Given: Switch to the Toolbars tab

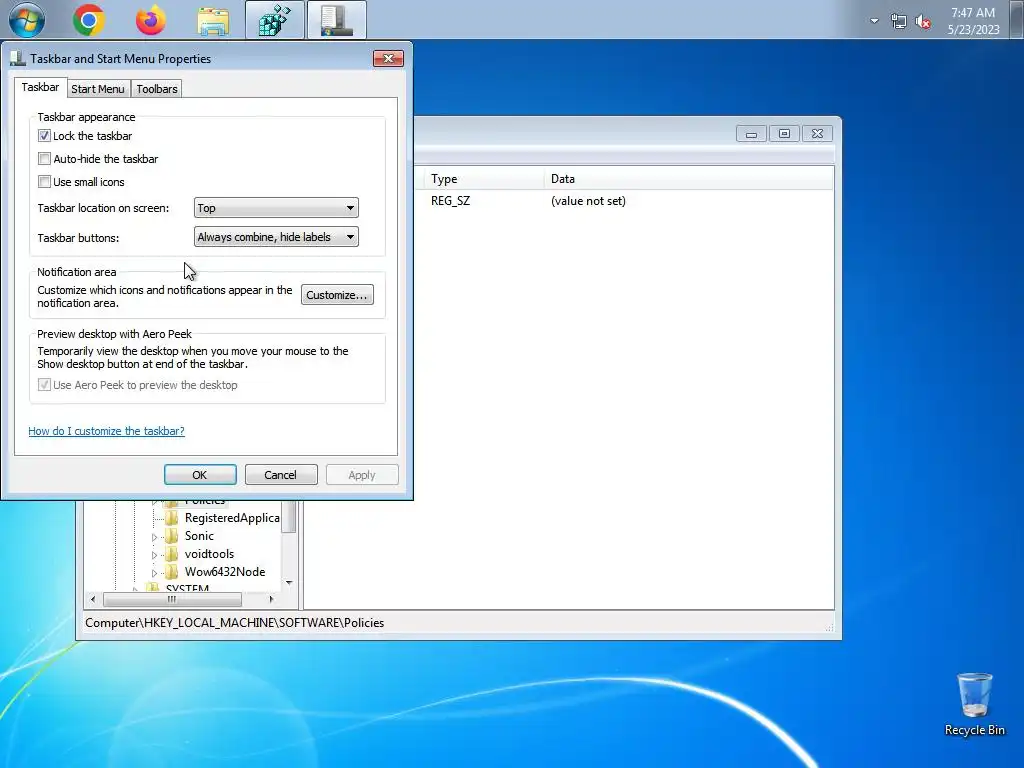Looking at the screenshot, I should pyautogui.click(x=157, y=89).
